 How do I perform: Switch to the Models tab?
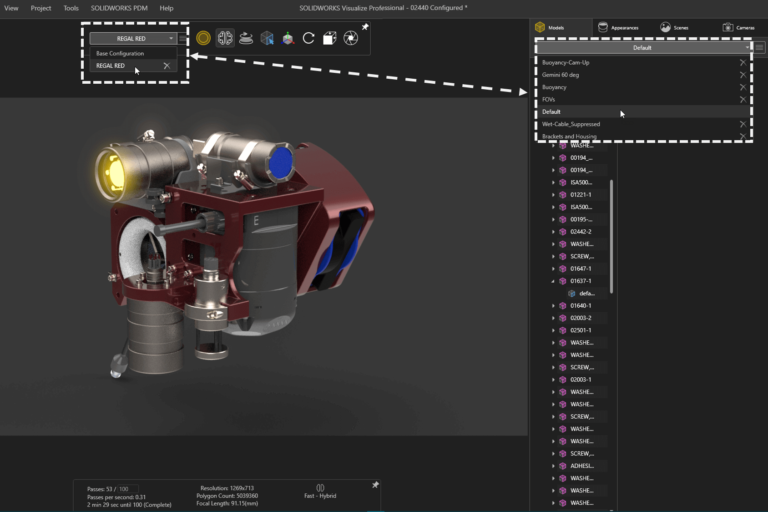pos(550,27)
